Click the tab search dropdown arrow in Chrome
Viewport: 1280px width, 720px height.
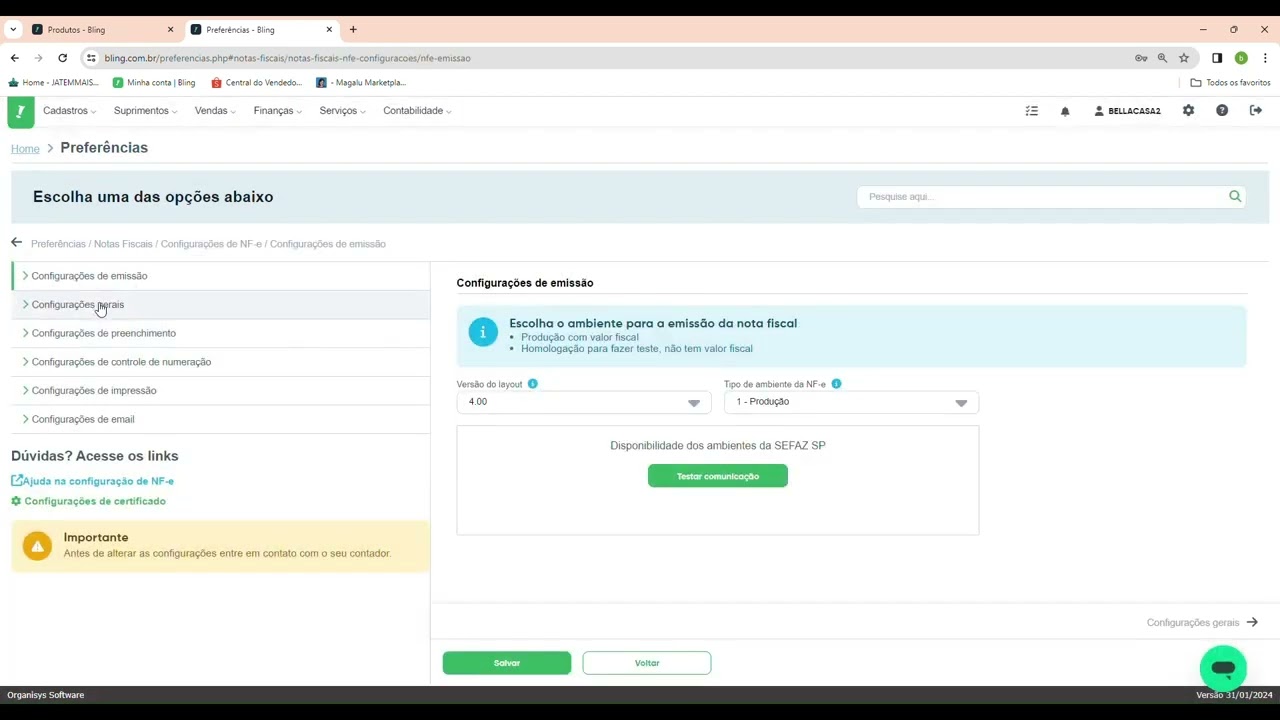tap(13, 30)
